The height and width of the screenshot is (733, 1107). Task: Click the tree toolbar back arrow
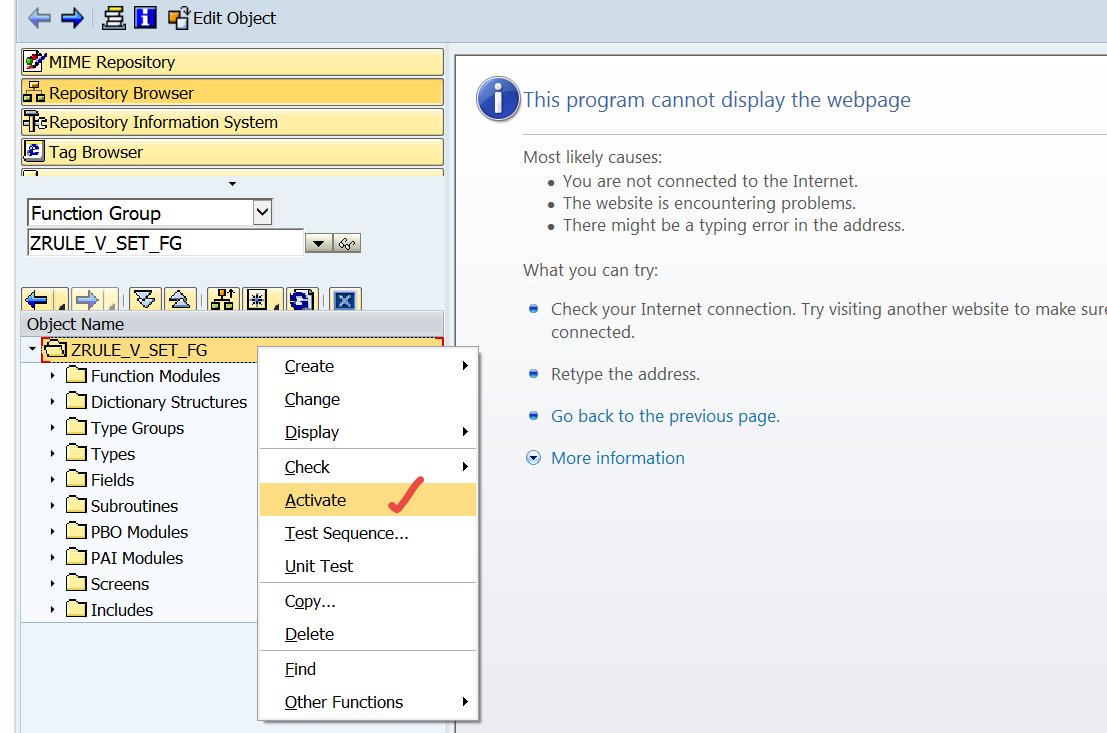[x=36, y=300]
